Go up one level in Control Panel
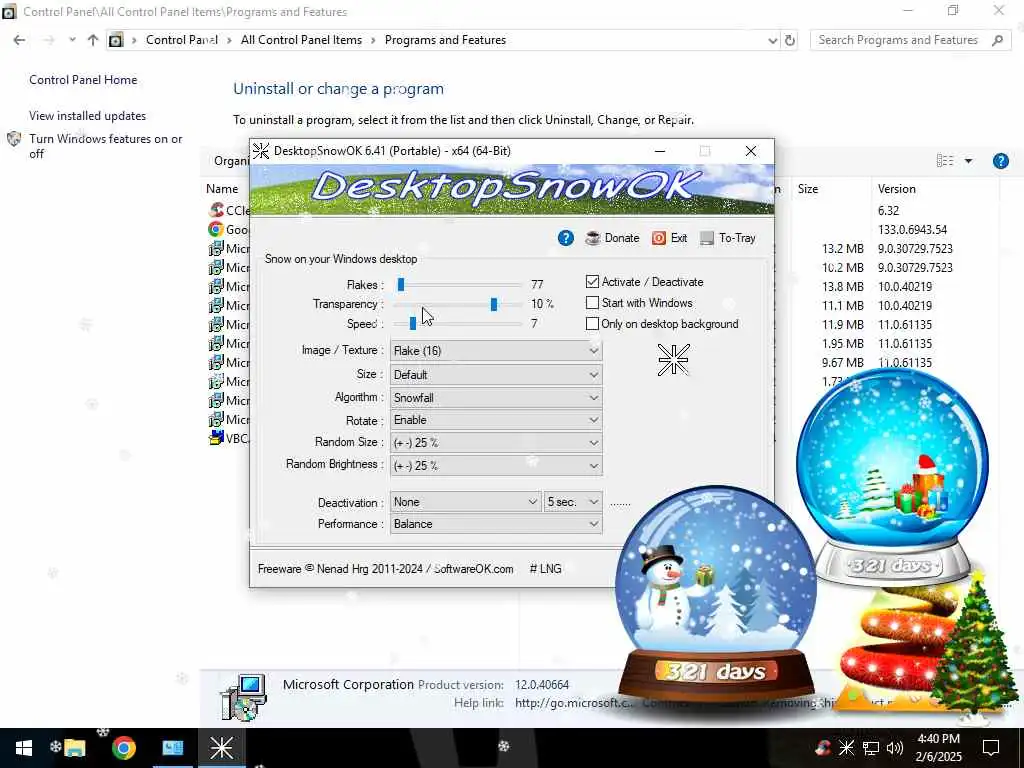Screen dimensions: 1024x768 coord(93,40)
